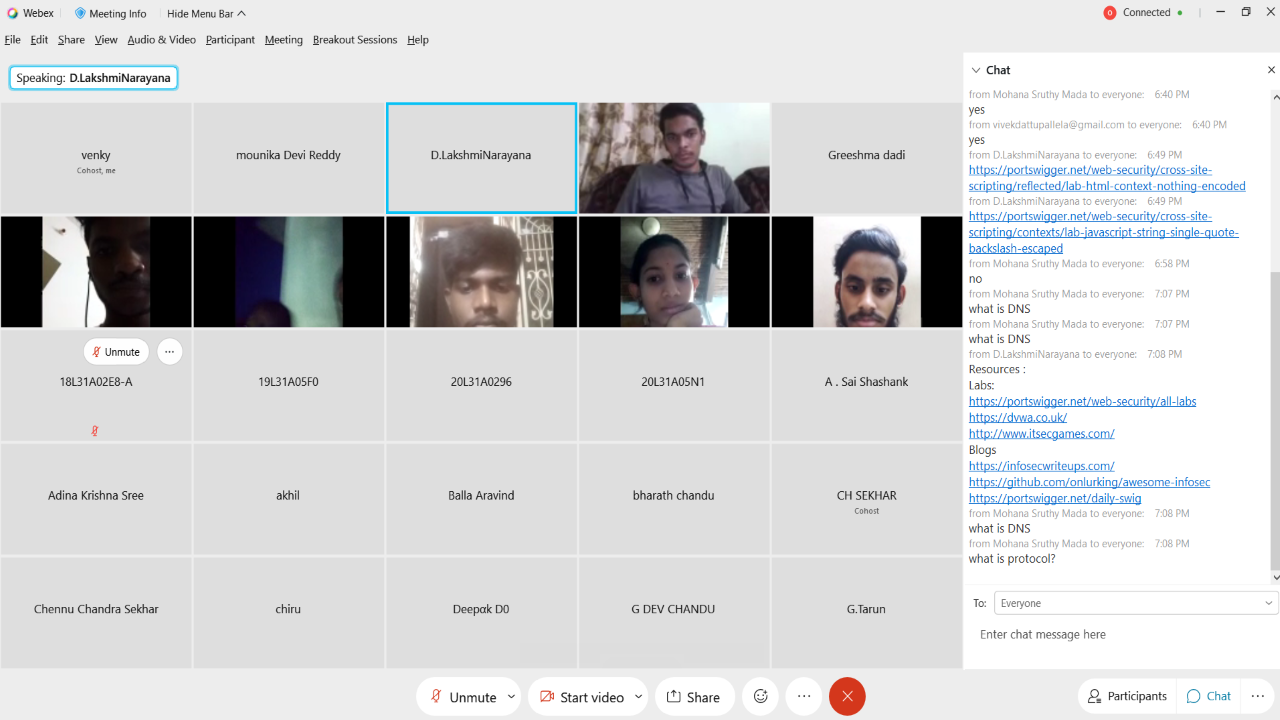This screenshot has width=1280, height=720.
Task: Open Meeting Info shield icon
Action: point(81,13)
